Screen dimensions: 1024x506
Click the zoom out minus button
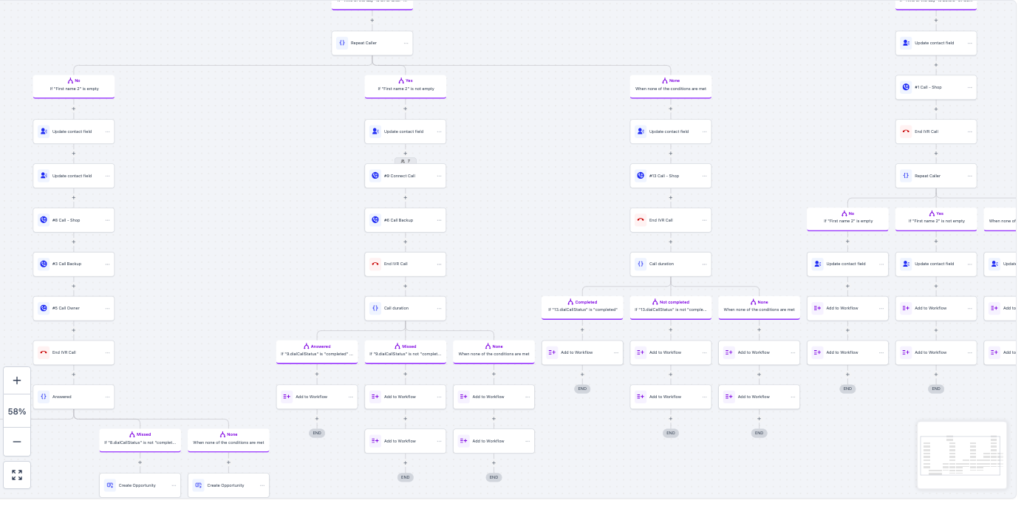17,441
